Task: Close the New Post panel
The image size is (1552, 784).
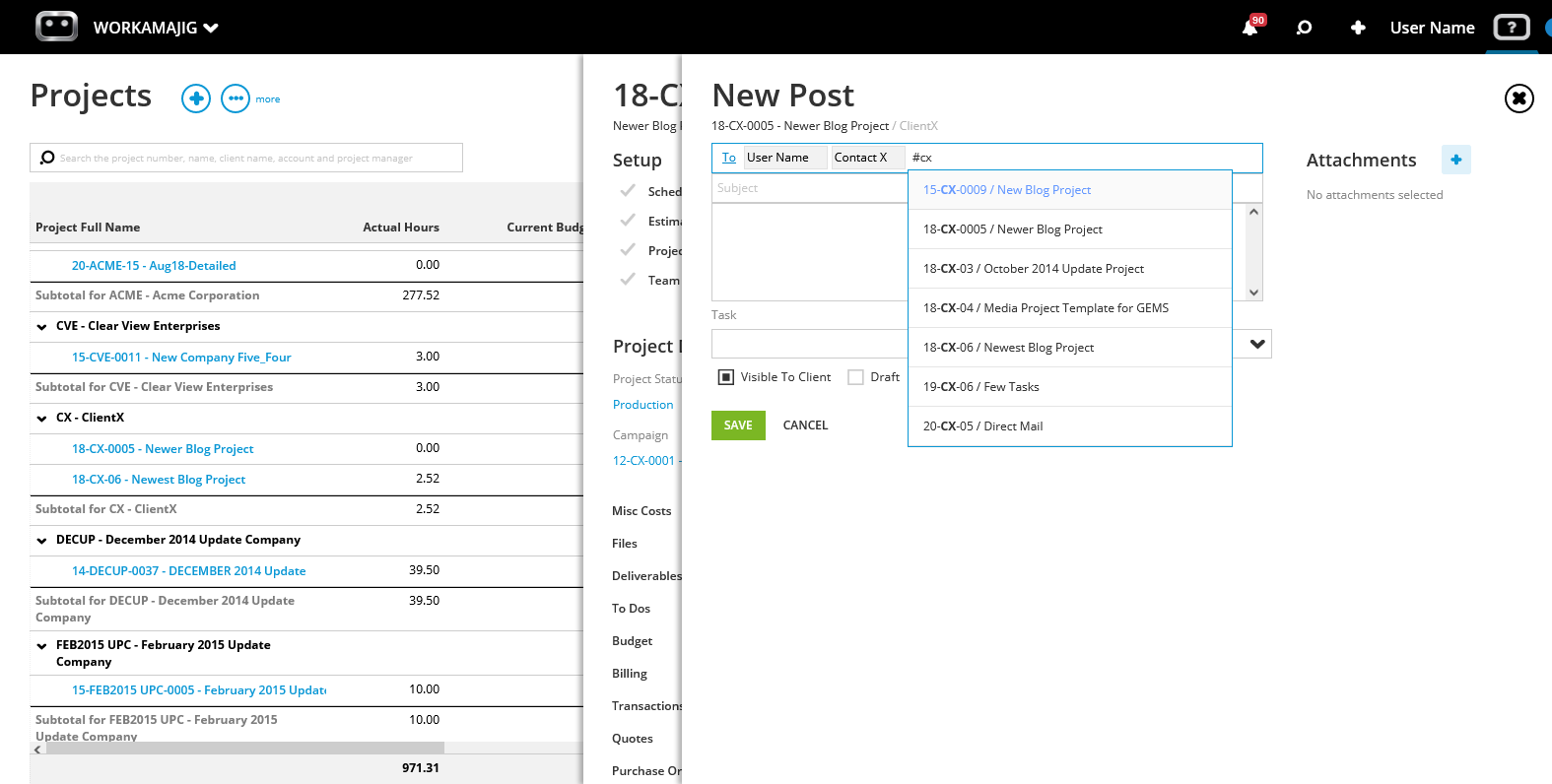Action: tap(1518, 98)
